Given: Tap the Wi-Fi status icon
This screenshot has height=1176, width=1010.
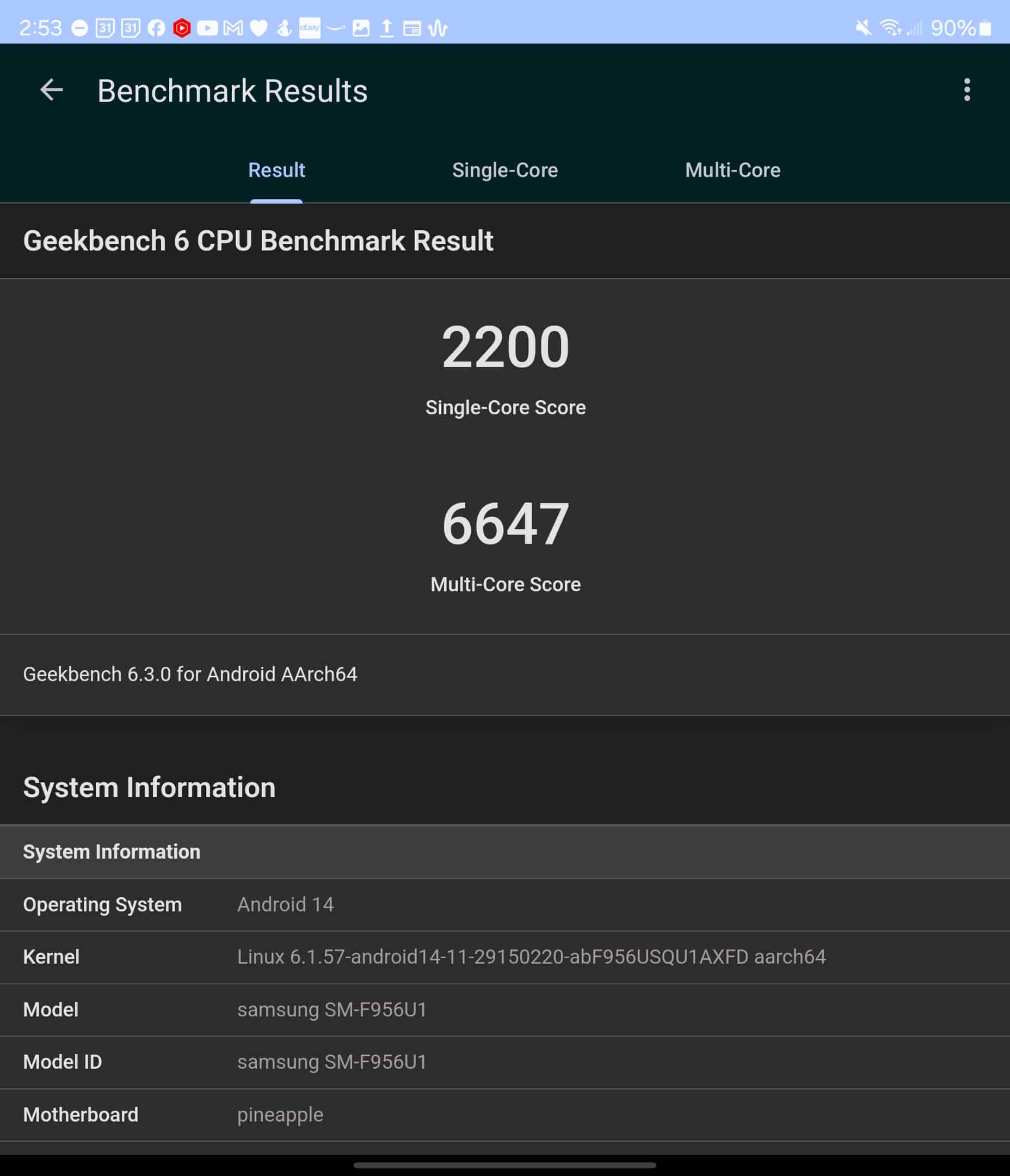Looking at the screenshot, I should pos(890,27).
